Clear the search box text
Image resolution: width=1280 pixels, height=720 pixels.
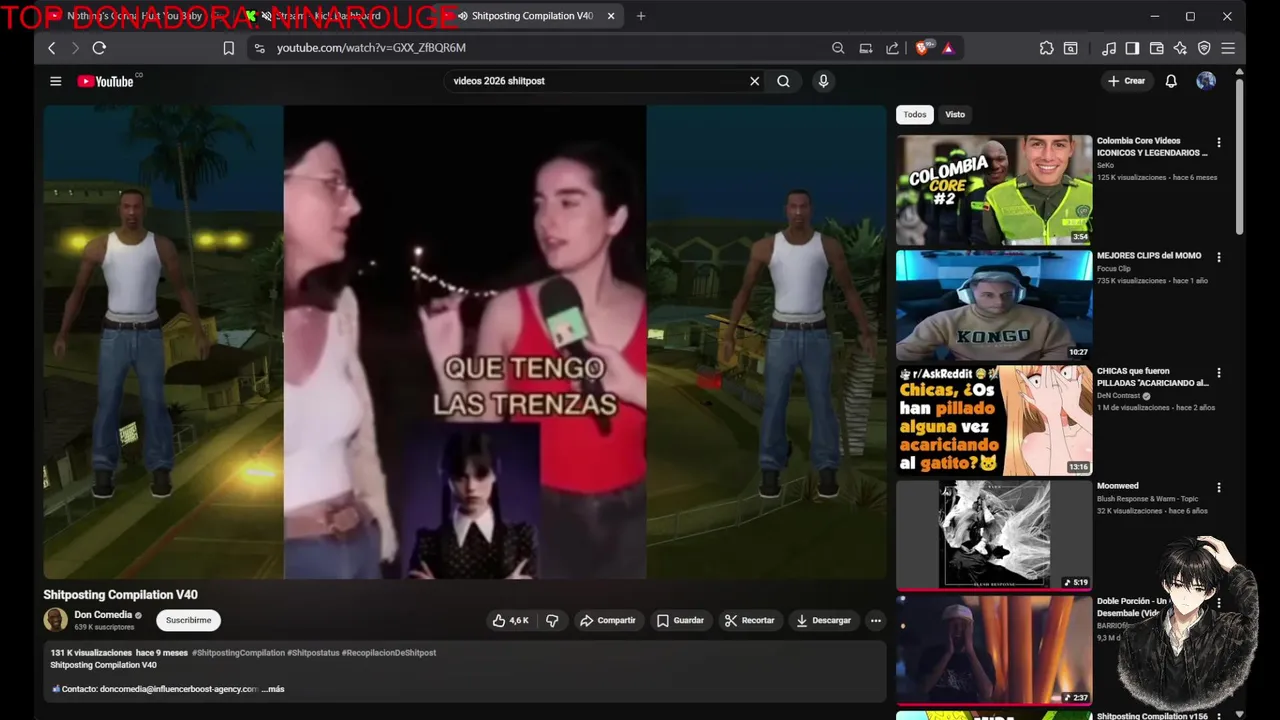tap(755, 81)
